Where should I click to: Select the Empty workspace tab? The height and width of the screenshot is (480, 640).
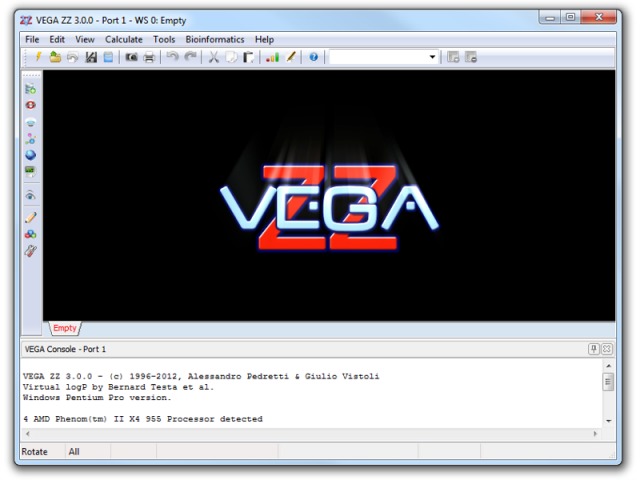pos(65,328)
